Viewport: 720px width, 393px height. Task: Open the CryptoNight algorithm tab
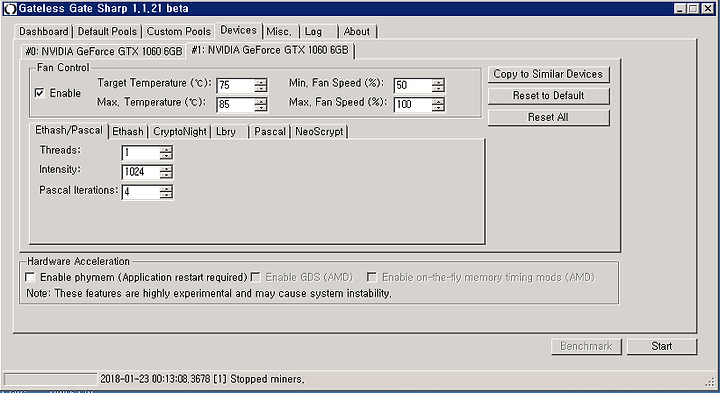tap(180, 132)
